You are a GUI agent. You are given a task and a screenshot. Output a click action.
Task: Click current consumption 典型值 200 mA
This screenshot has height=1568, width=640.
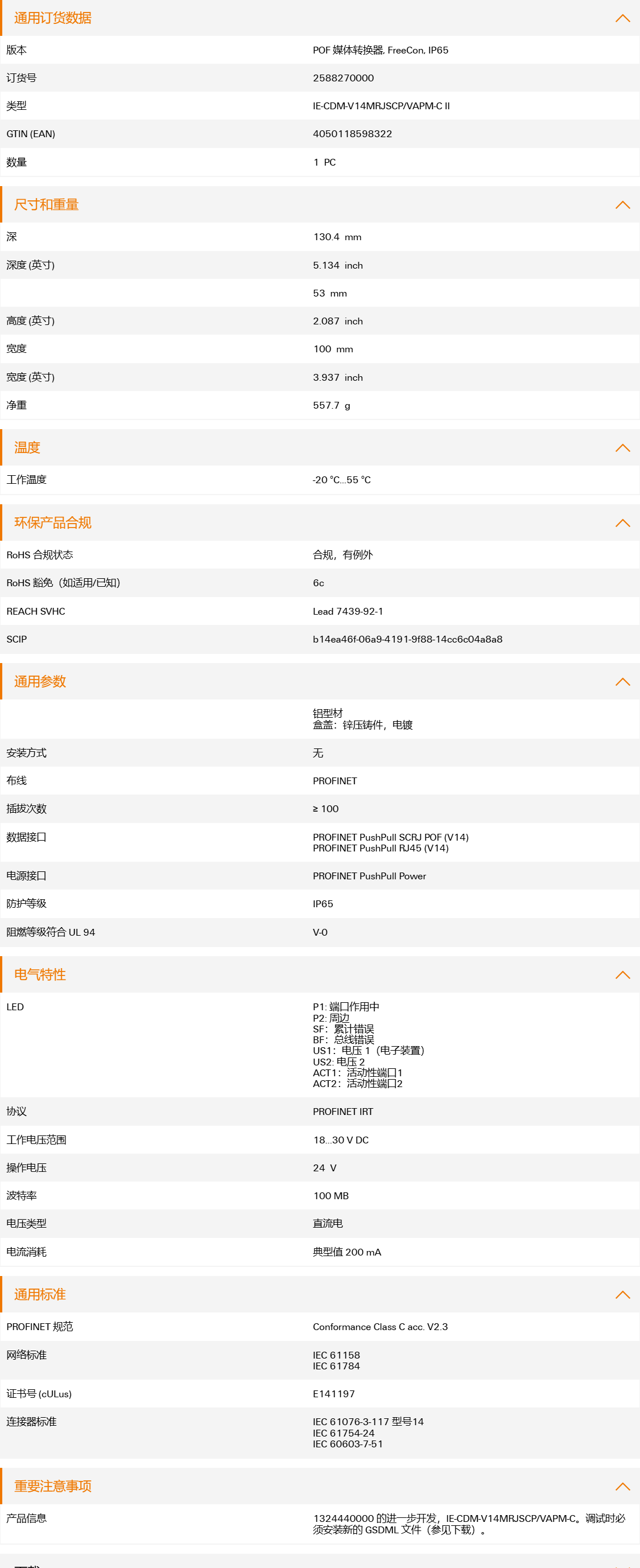tap(347, 1252)
